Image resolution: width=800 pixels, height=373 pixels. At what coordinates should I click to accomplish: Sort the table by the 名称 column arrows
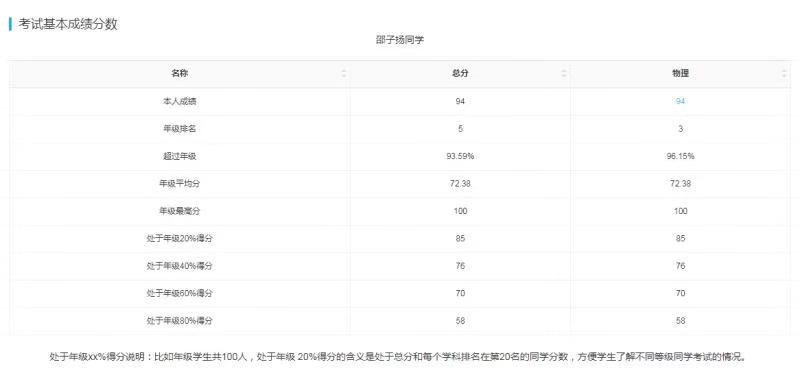pos(344,74)
